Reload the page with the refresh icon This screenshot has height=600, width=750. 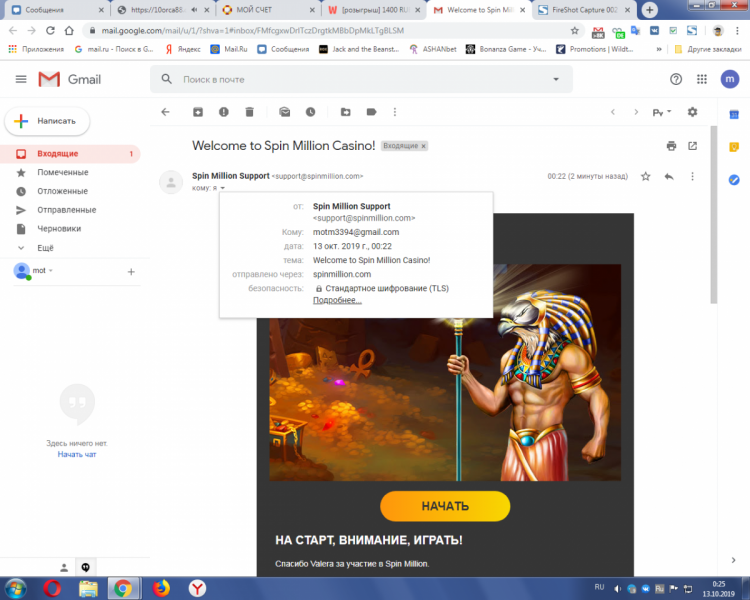pyautogui.click(x=50, y=31)
